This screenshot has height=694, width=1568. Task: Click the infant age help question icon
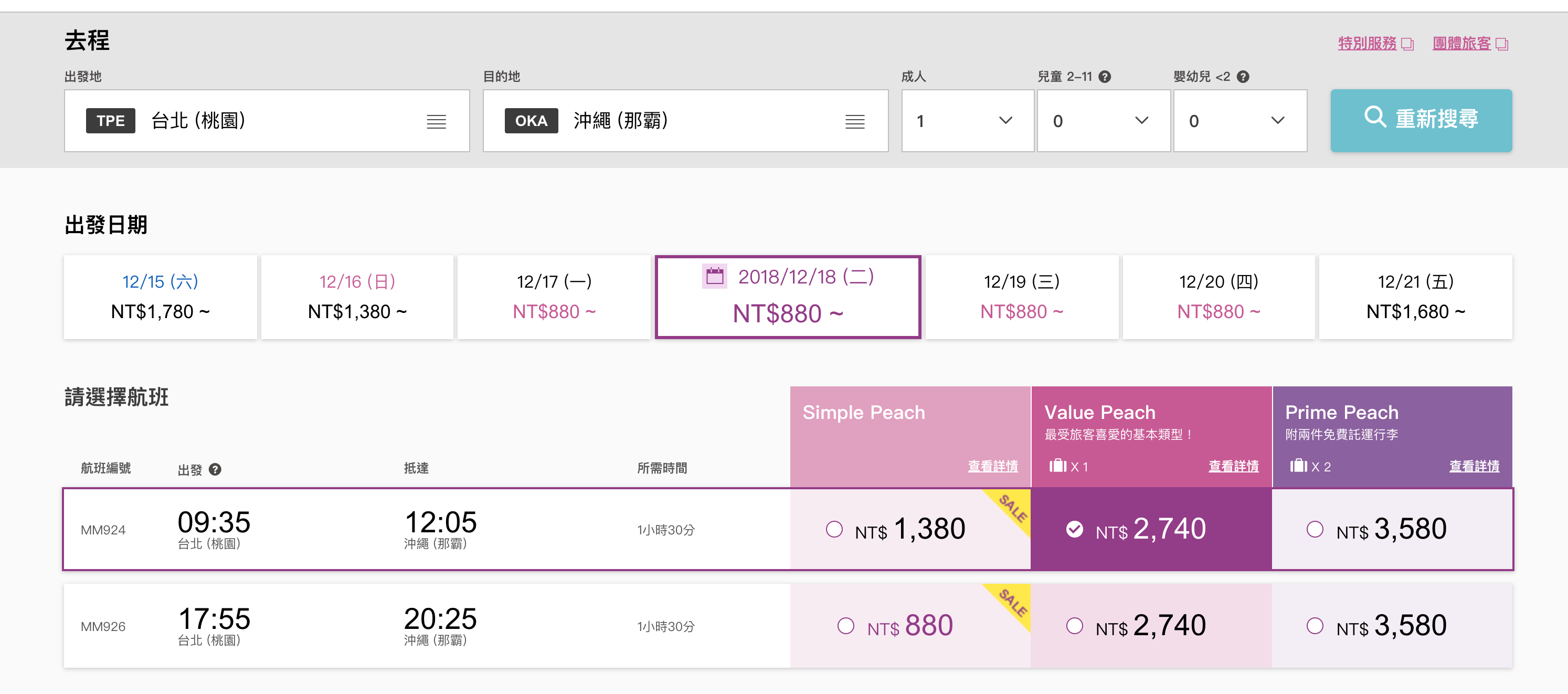coord(1243,77)
